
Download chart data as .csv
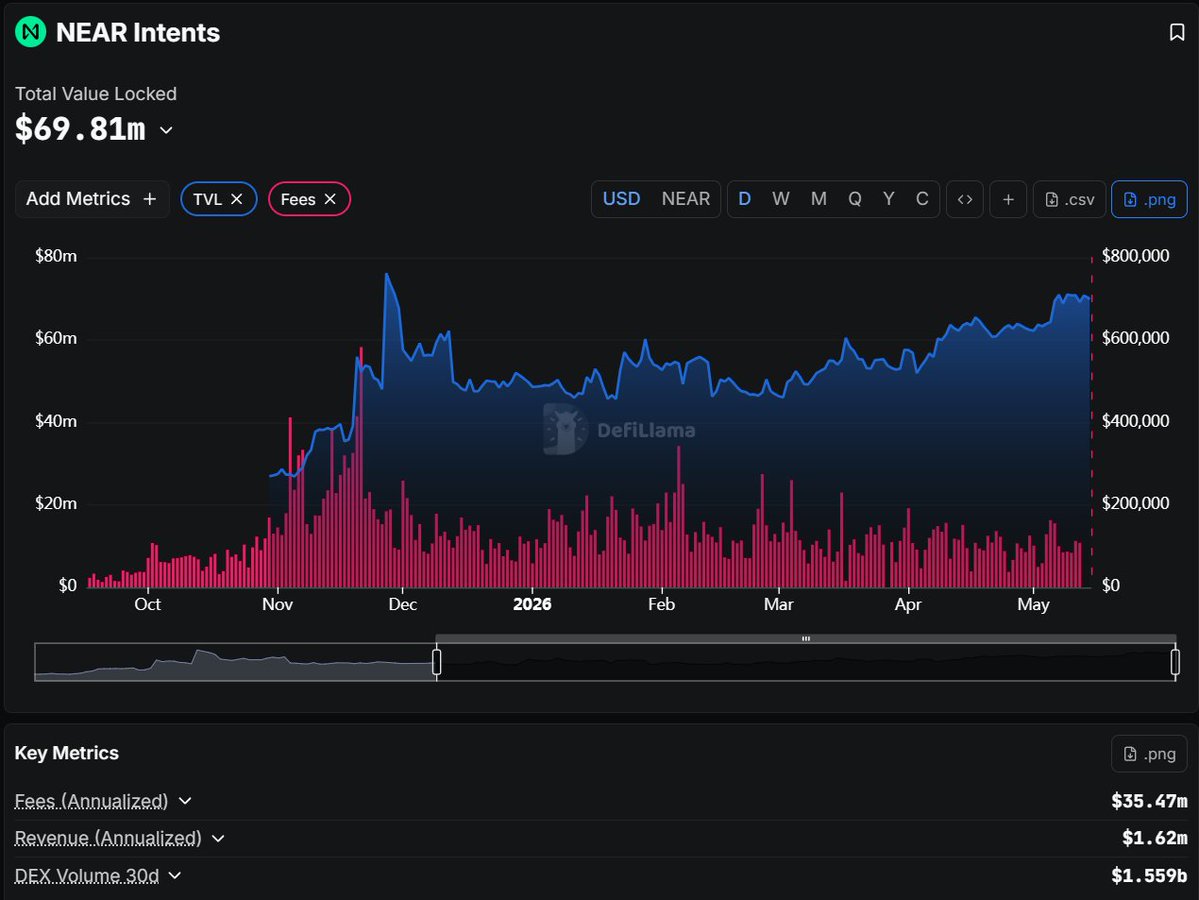(1070, 200)
